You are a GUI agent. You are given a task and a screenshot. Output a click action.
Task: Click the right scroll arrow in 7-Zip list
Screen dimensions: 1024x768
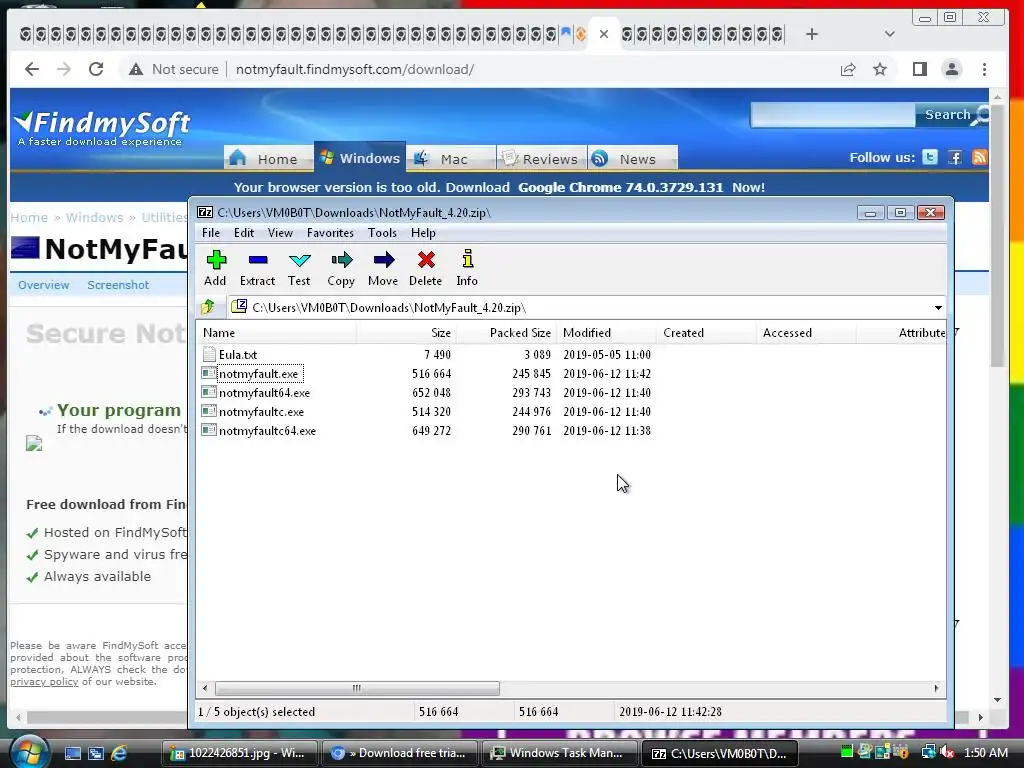[936, 688]
